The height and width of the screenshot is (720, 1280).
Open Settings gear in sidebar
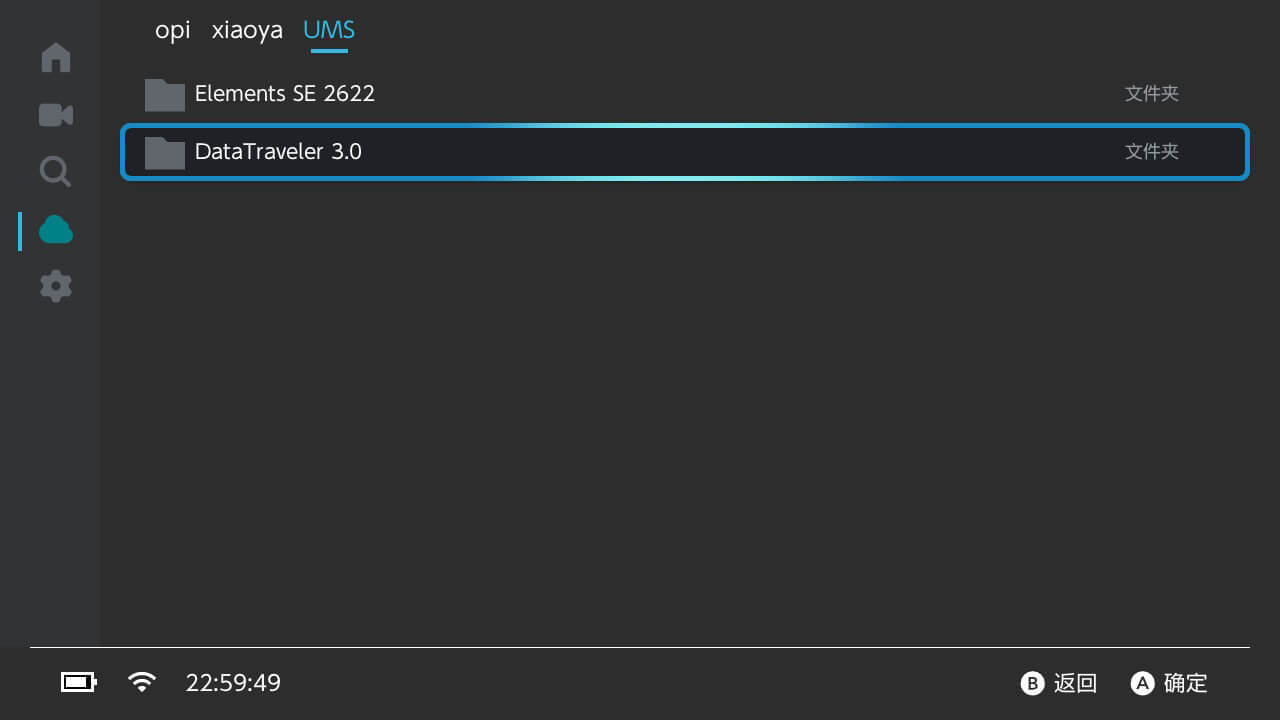click(56, 287)
